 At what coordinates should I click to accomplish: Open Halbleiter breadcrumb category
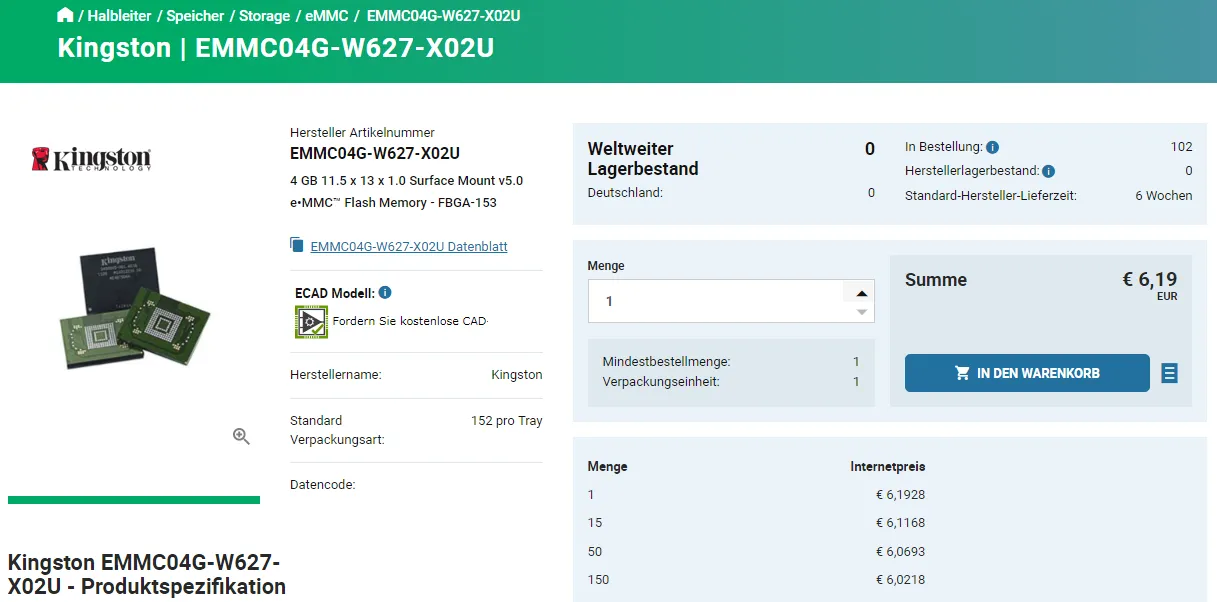[x=119, y=16]
